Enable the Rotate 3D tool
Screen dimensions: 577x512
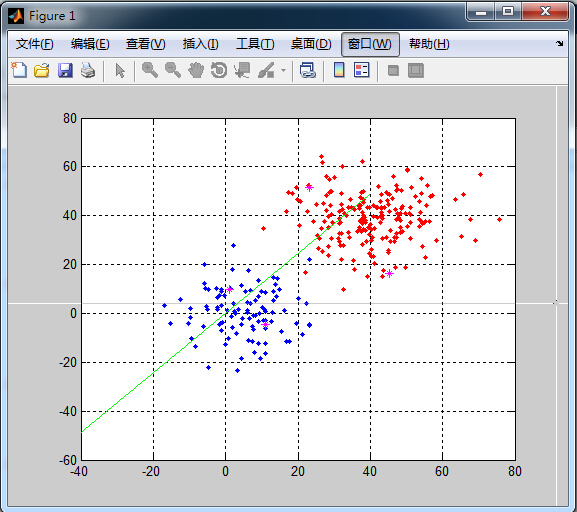point(219,70)
